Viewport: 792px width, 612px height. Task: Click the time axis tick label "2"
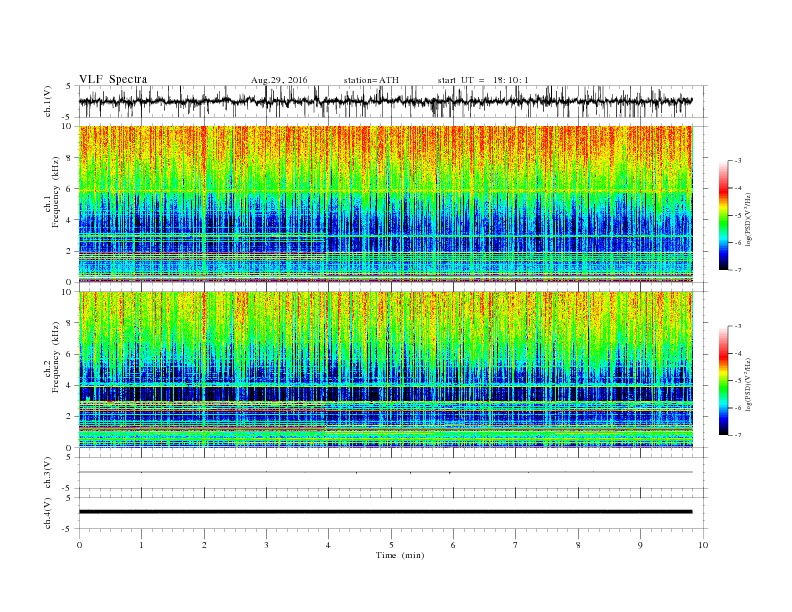204,545
